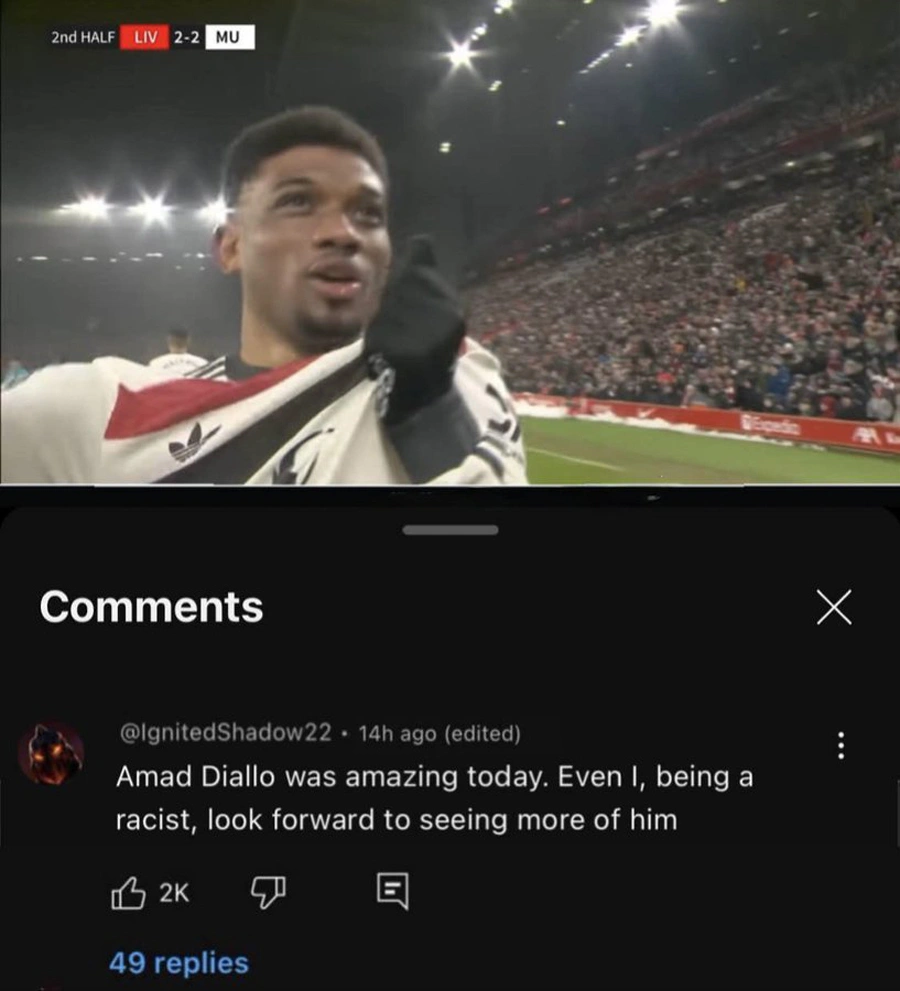Expand the 49 replies thread

click(x=179, y=963)
